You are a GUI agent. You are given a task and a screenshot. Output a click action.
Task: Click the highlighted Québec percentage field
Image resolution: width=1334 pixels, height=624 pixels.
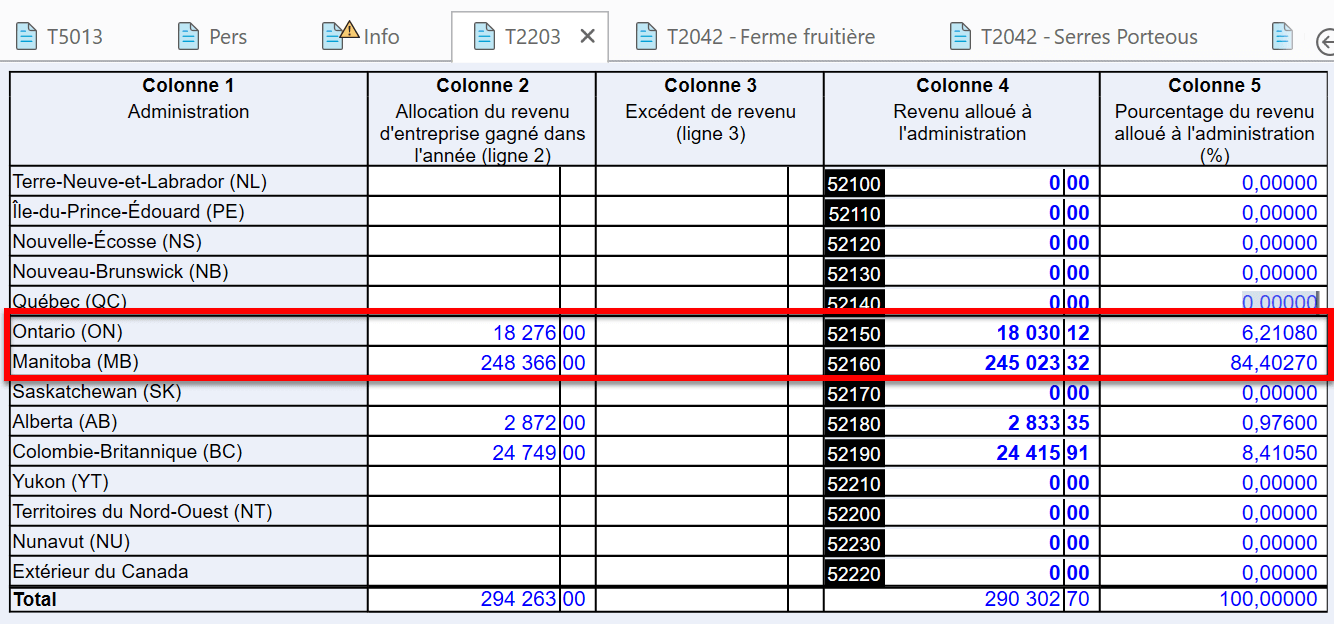1279,302
